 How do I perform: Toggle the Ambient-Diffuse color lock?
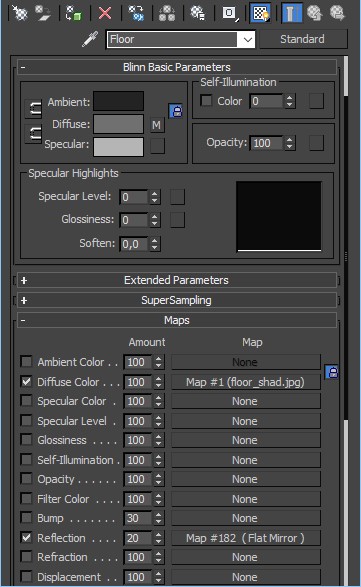(x=33, y=109)
